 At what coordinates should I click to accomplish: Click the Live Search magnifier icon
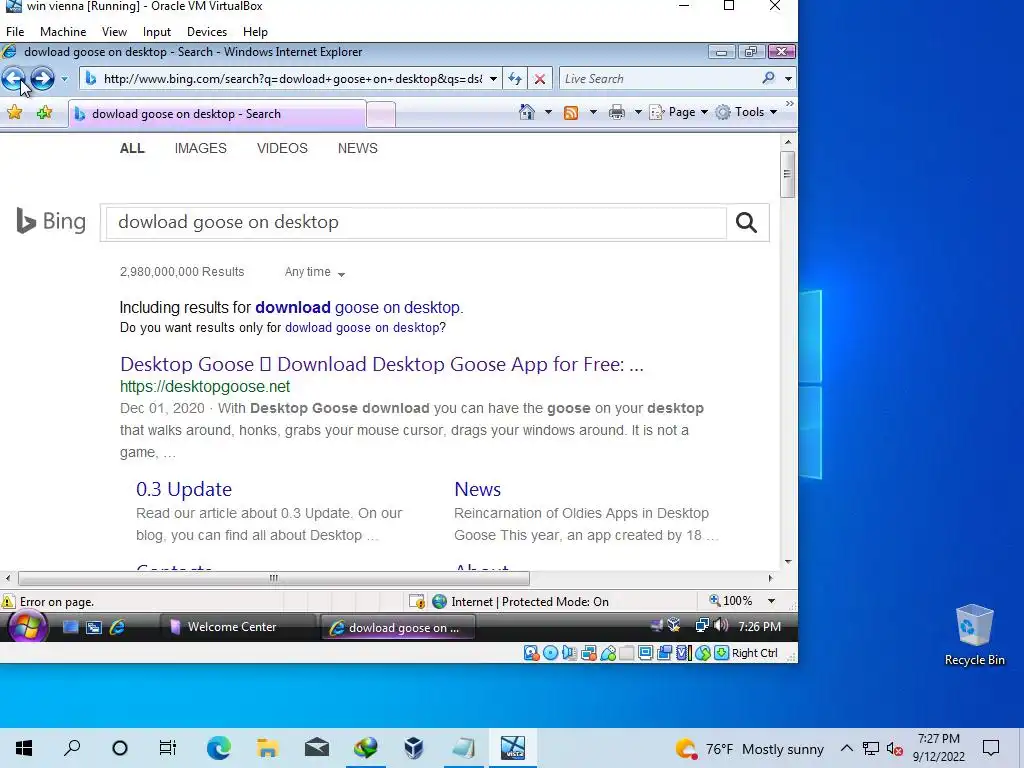(769, 78)
